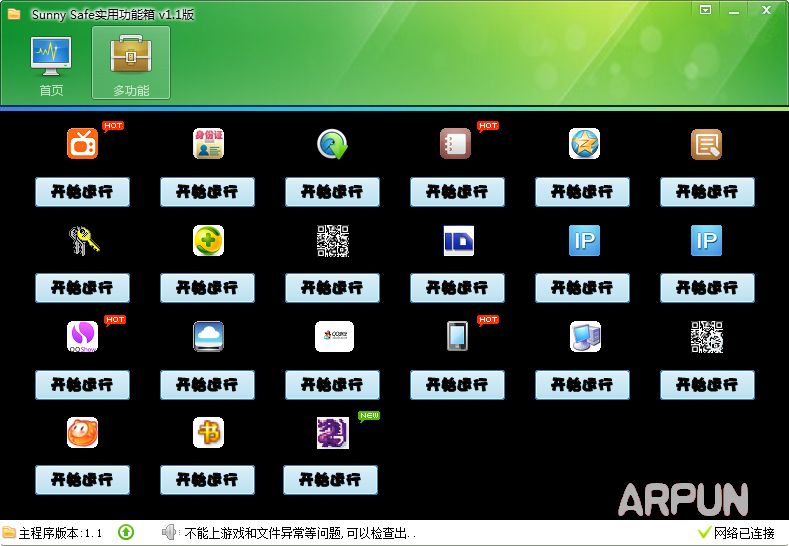Select the green download arrow globe icon

tap(333, 144)
